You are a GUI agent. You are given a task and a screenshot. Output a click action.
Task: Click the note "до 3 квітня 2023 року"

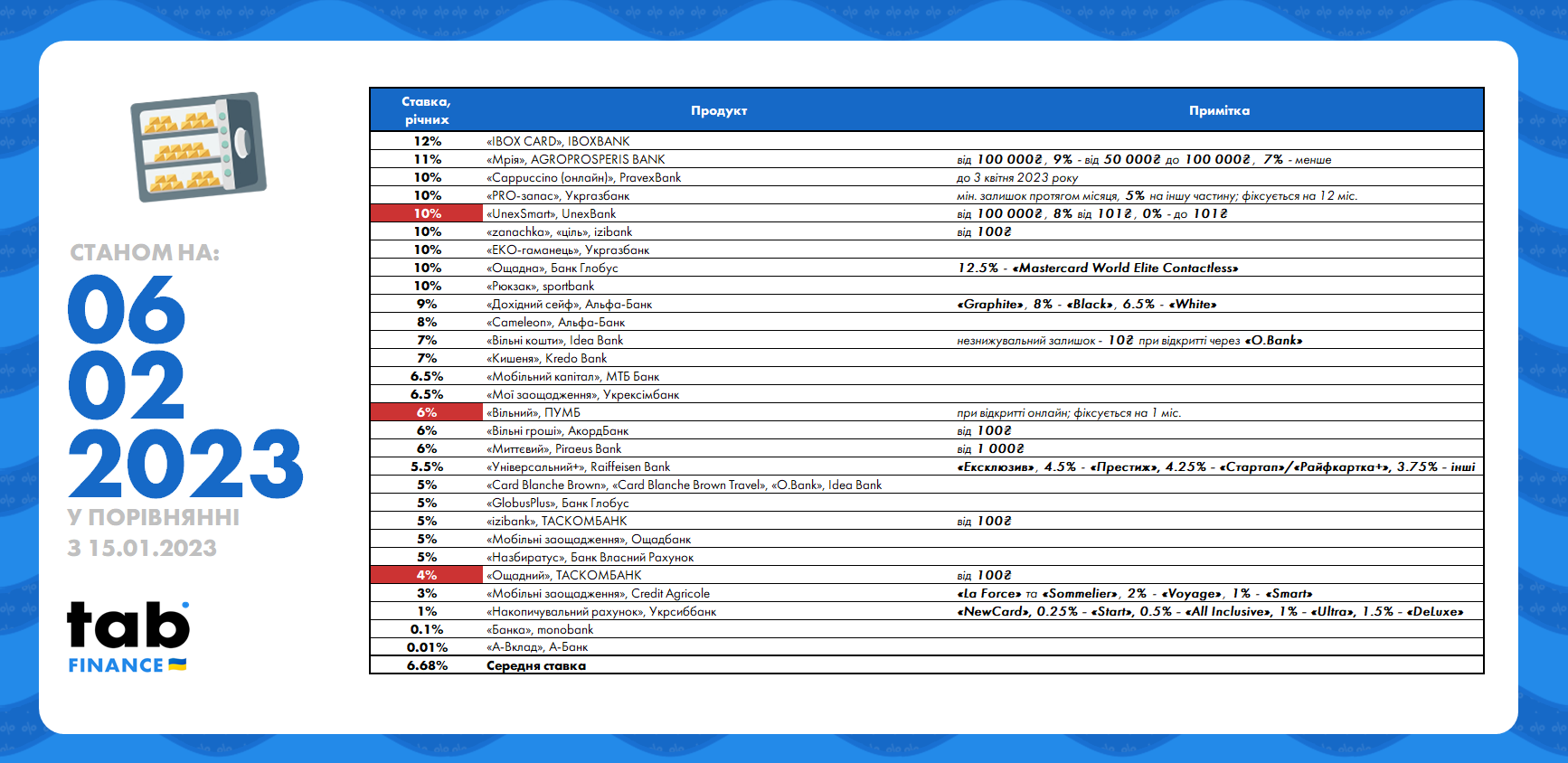click(1017, 177)
